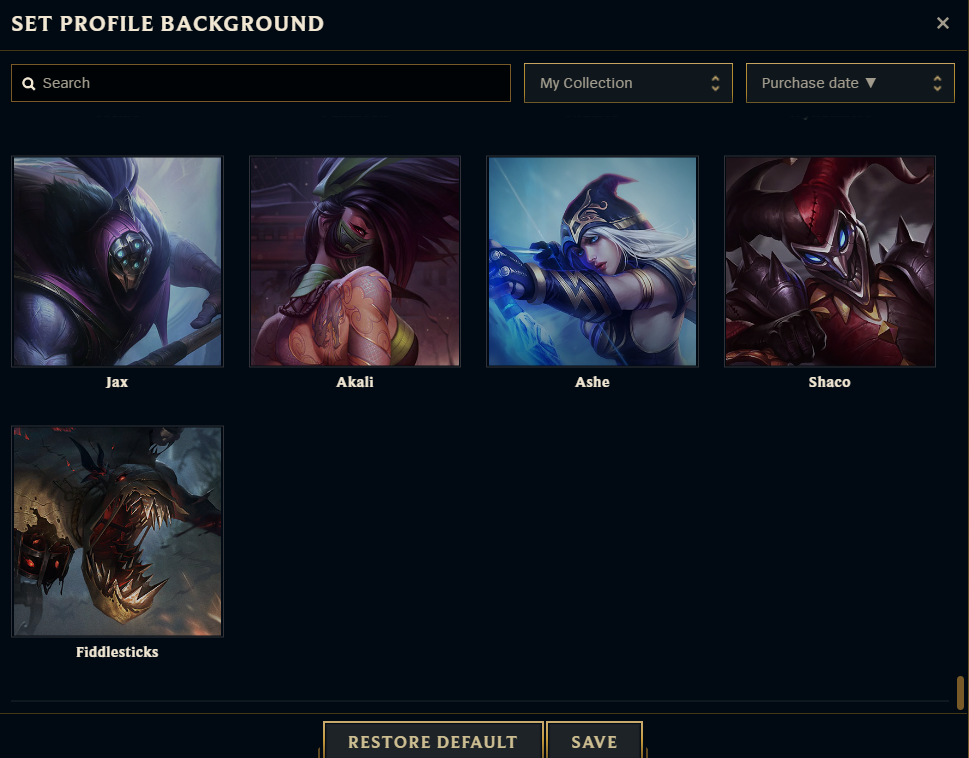This screenshot has height=758, width=969.
Task: Click the sort direction arrow beside Purchase date
Action: coord(871,82)
